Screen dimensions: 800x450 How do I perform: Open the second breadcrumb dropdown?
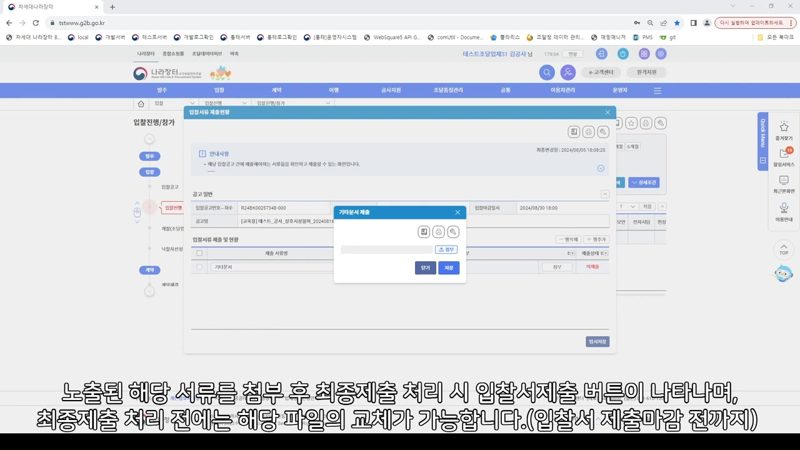[x=226, y=103]
